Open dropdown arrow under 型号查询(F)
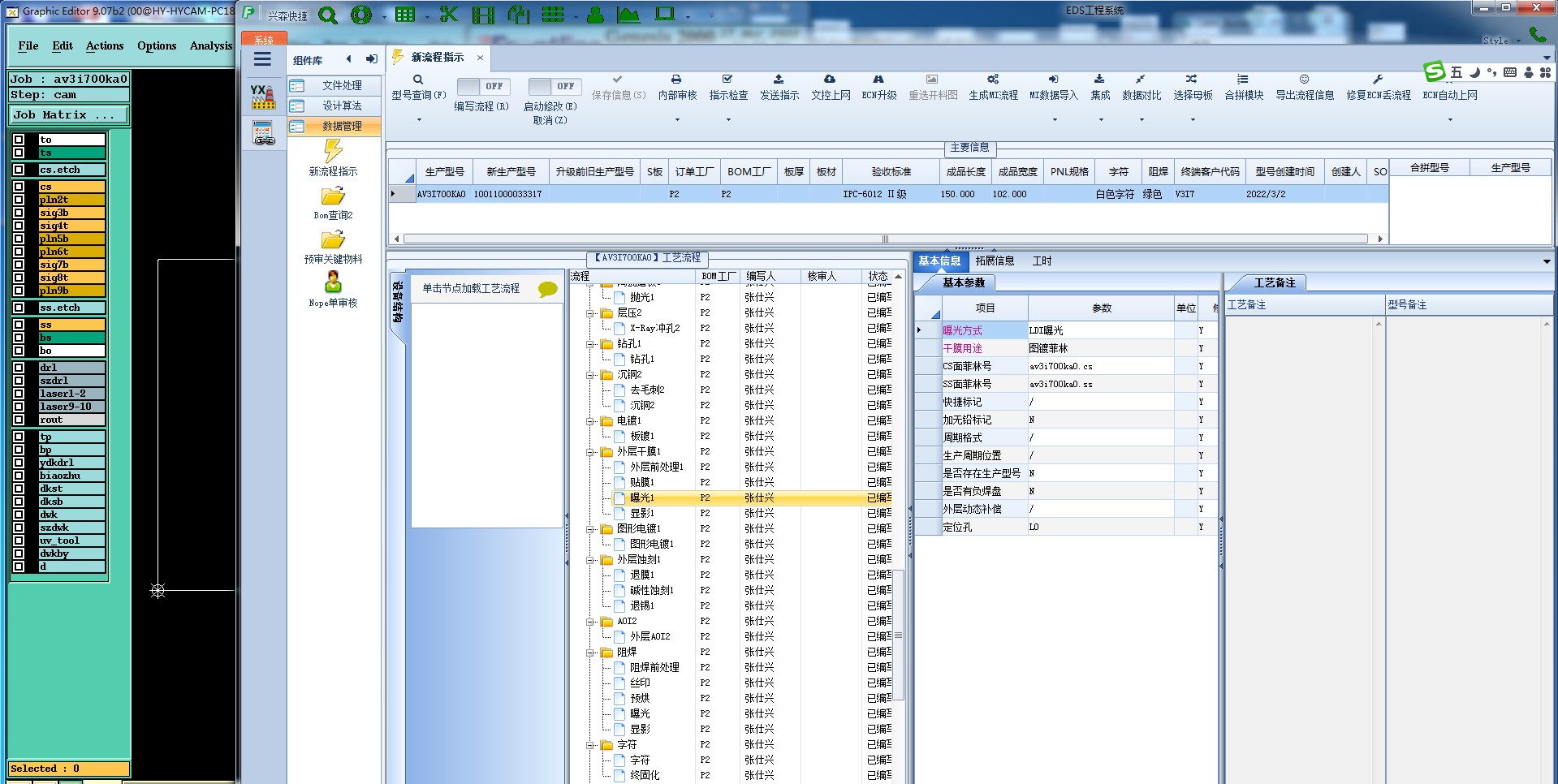This screenshot has width=1558, height=784. click(x=419, y=120)
